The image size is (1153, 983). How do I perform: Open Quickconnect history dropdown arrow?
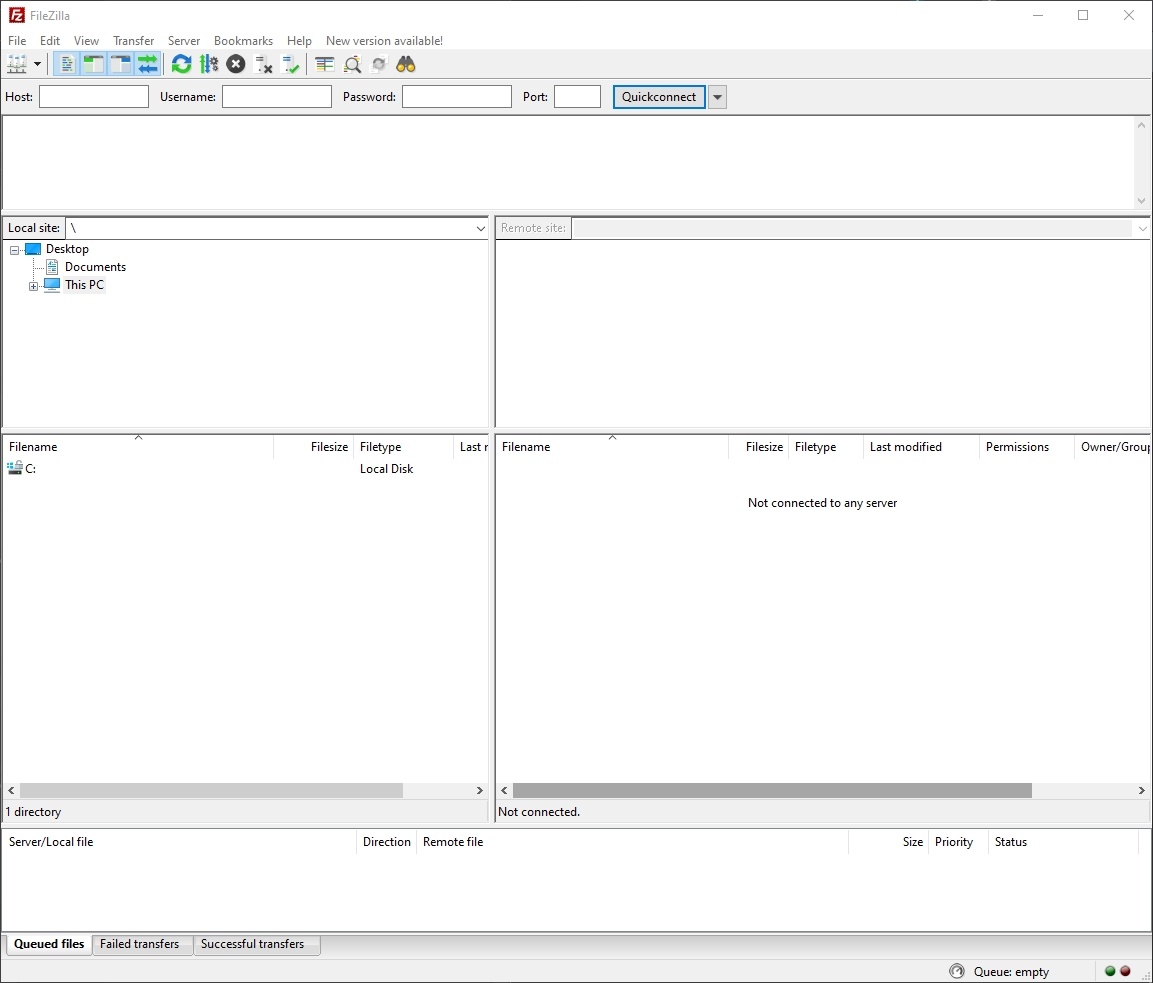[717, 97]
